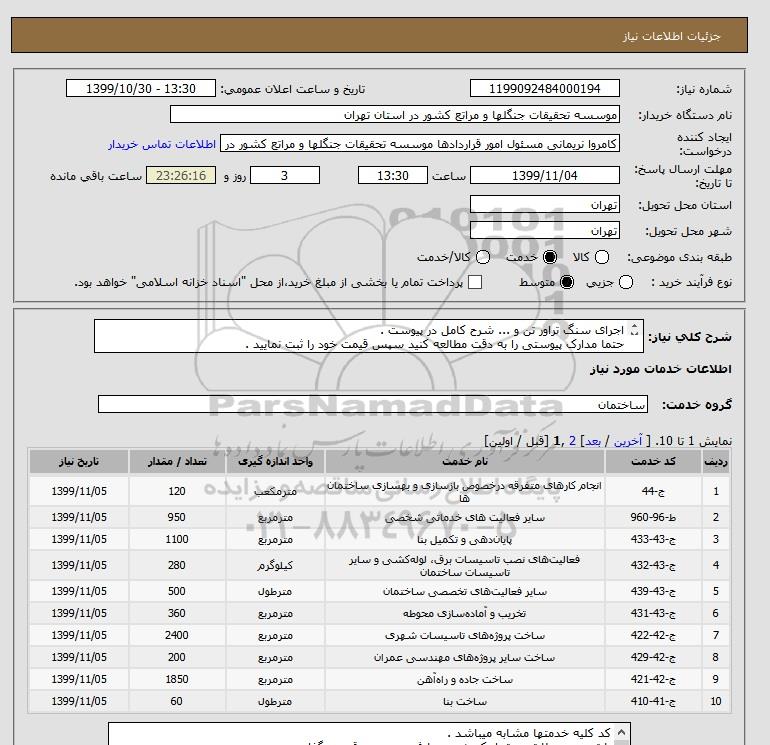Toggle the اسناد خزانه اسلامی payment checkbox
The image size is (770, 745).
pos(475,282)
